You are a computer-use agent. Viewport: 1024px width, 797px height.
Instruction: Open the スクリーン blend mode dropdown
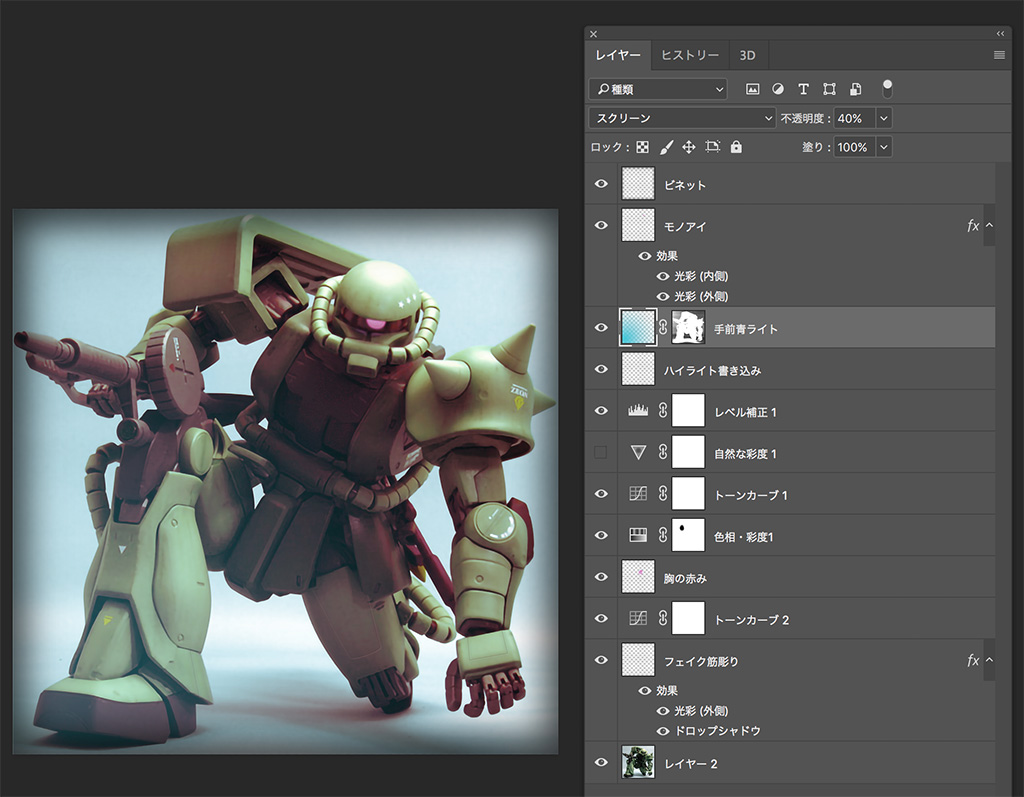point(683,118)
